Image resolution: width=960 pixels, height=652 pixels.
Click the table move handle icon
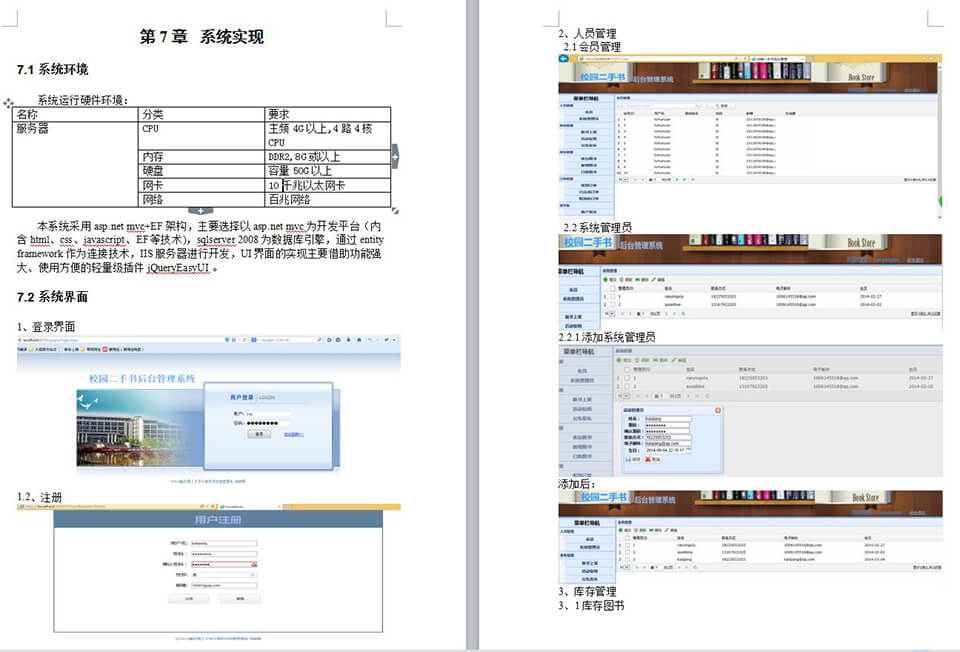point(9,102)
